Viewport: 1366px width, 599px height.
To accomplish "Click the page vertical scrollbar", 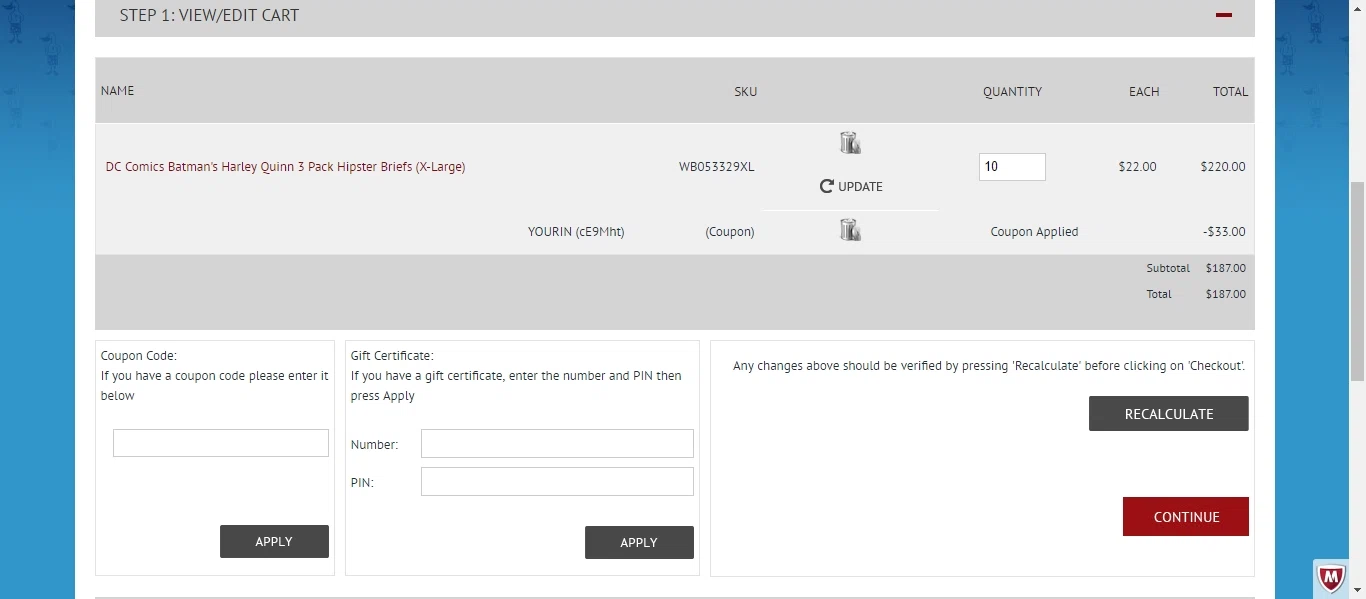I will click(x=1357, y=280).
